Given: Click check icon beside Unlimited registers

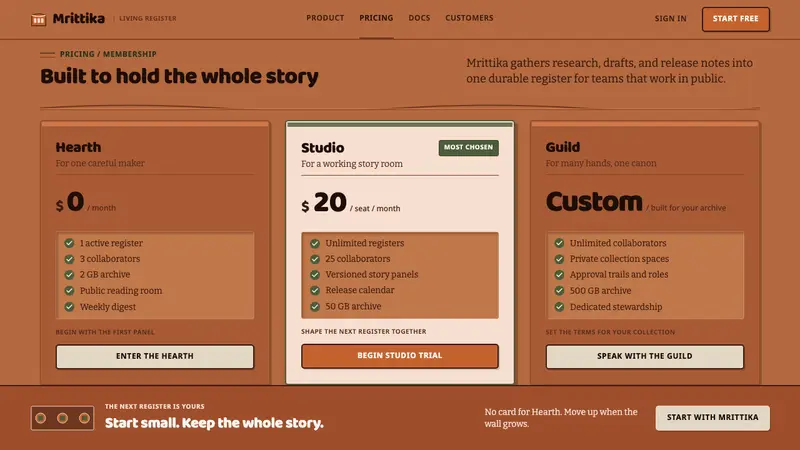Looking at the screenshot, I should click(315, 243).
